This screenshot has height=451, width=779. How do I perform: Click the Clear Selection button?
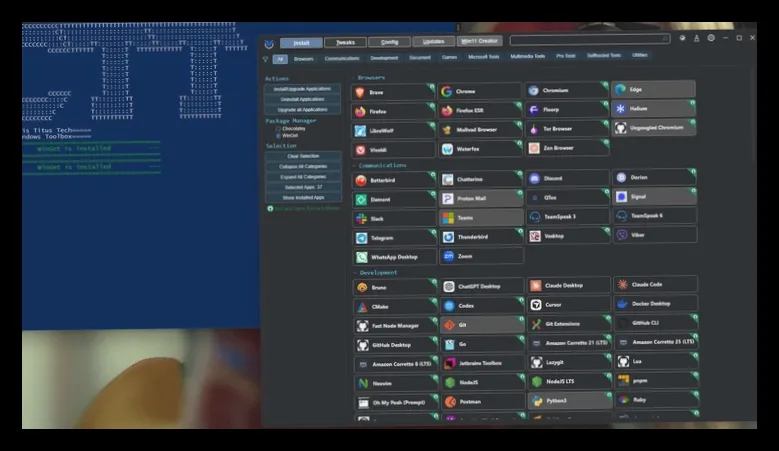[x=303, y=156]
